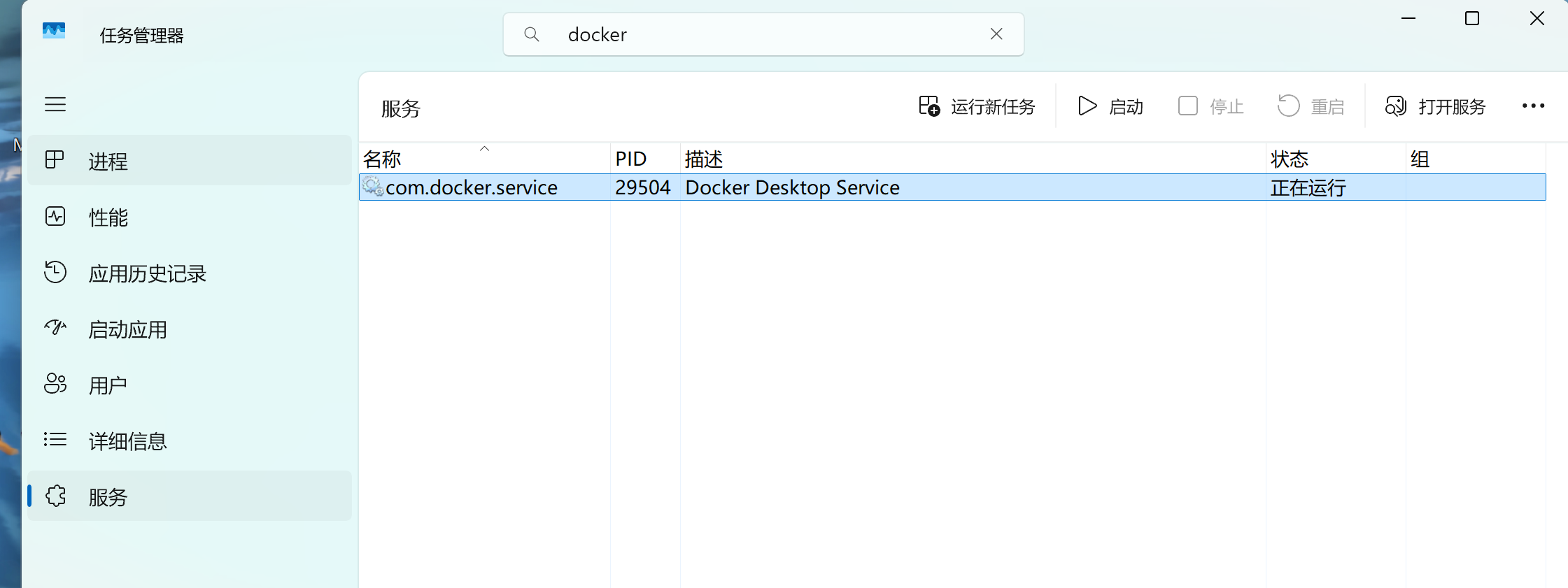
Task: Close the Task Manager window
Action: pyautogui.click(x=1537, y=19)
